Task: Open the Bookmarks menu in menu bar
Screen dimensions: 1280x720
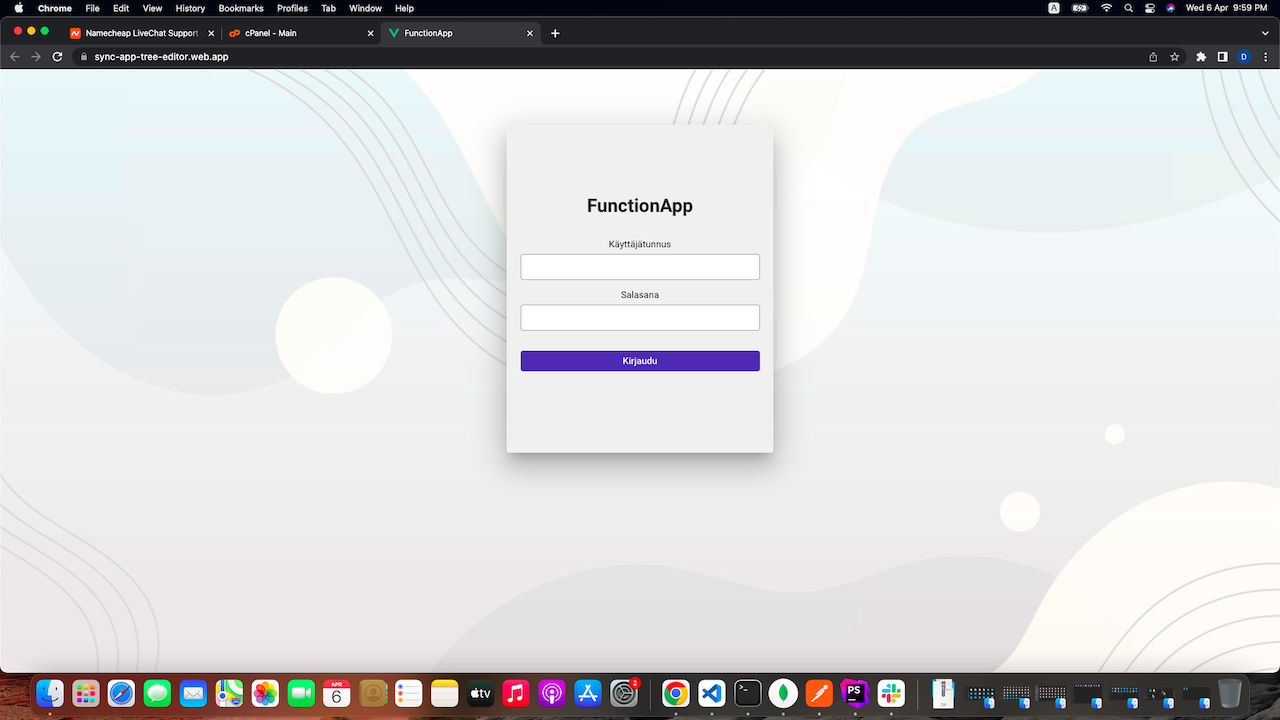Action: pyautogui.click(x=241, y=8)
